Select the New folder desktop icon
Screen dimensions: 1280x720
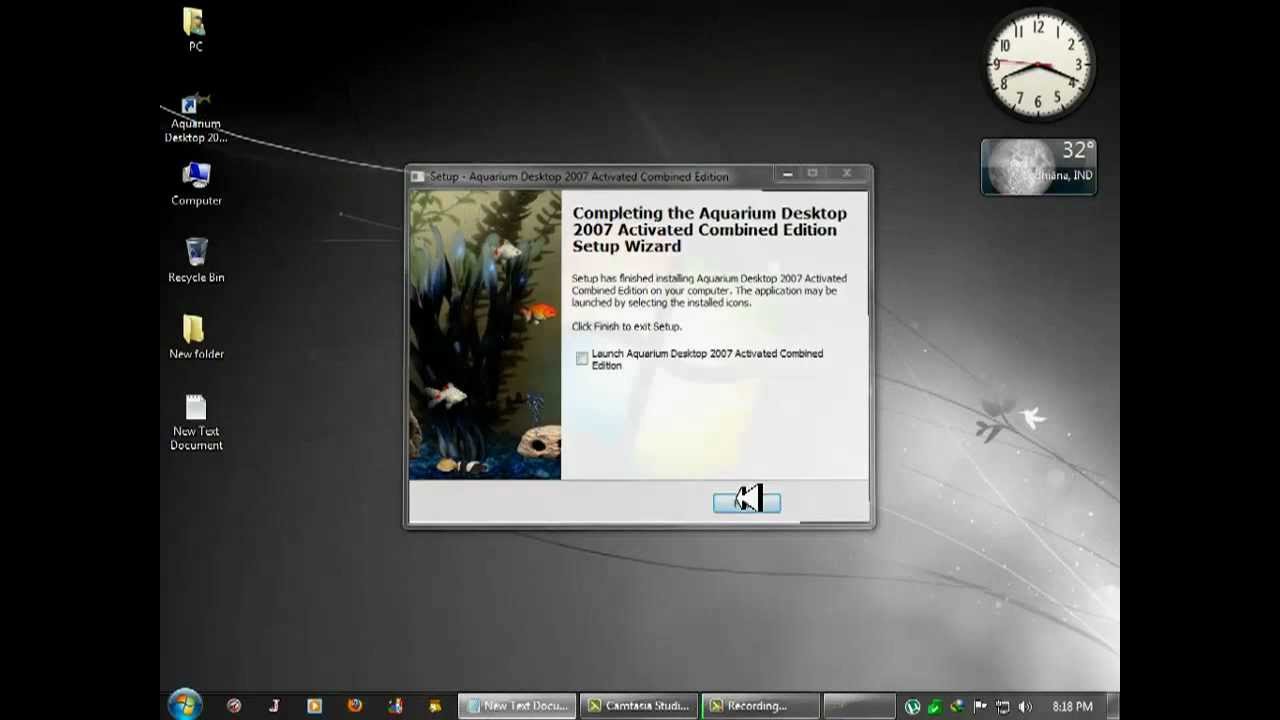coord(196,337)
